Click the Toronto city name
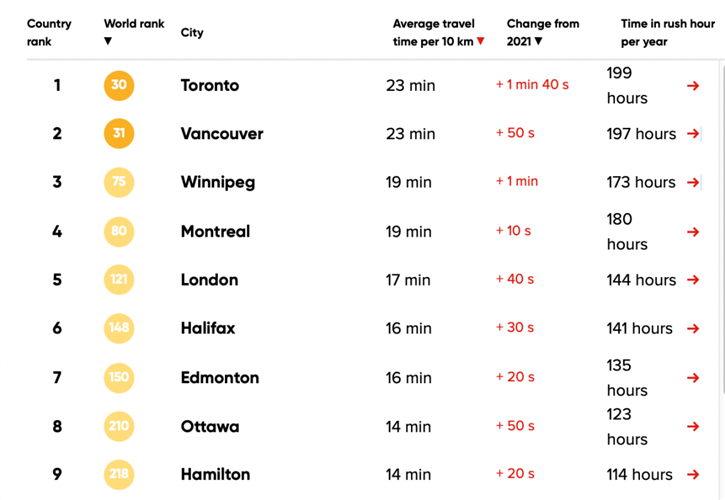The height and width of the screenshot is (500, 725). 210,86
